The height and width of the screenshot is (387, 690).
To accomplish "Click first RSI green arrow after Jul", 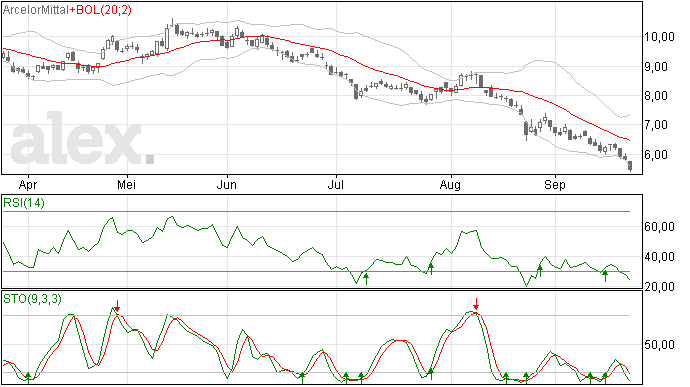I will tap(366, 279).
